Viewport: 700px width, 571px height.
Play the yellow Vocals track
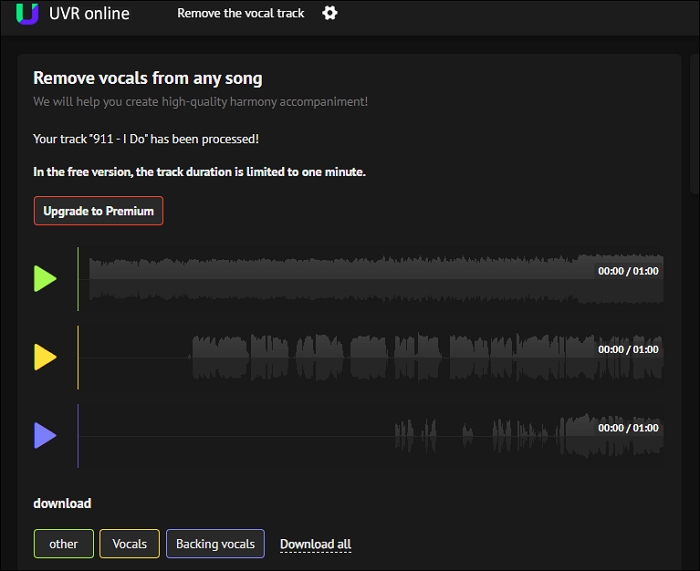[x=45, y=357]
